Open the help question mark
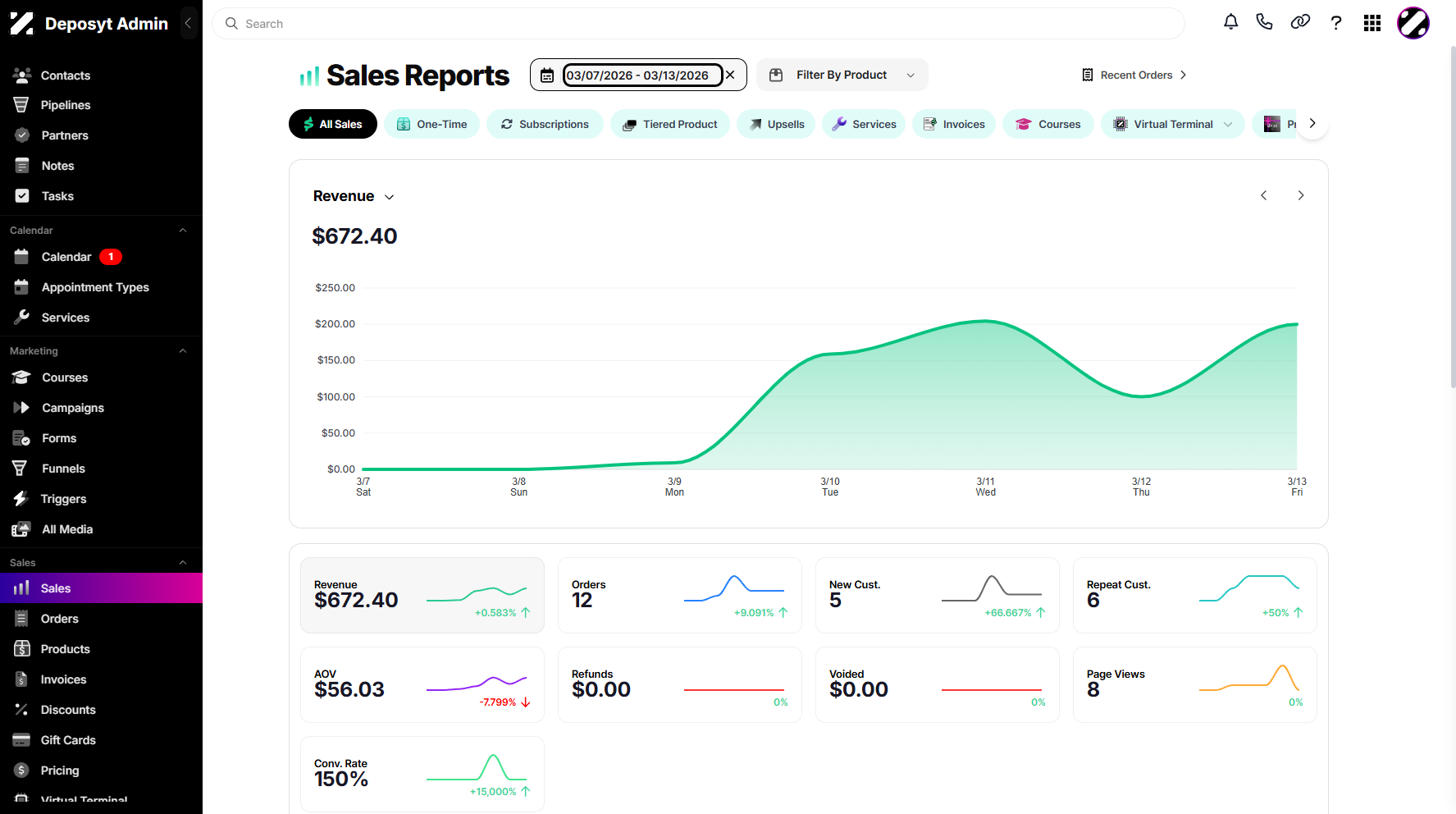The width and height of the screenshot is (1456, 814). point(1336,23)
